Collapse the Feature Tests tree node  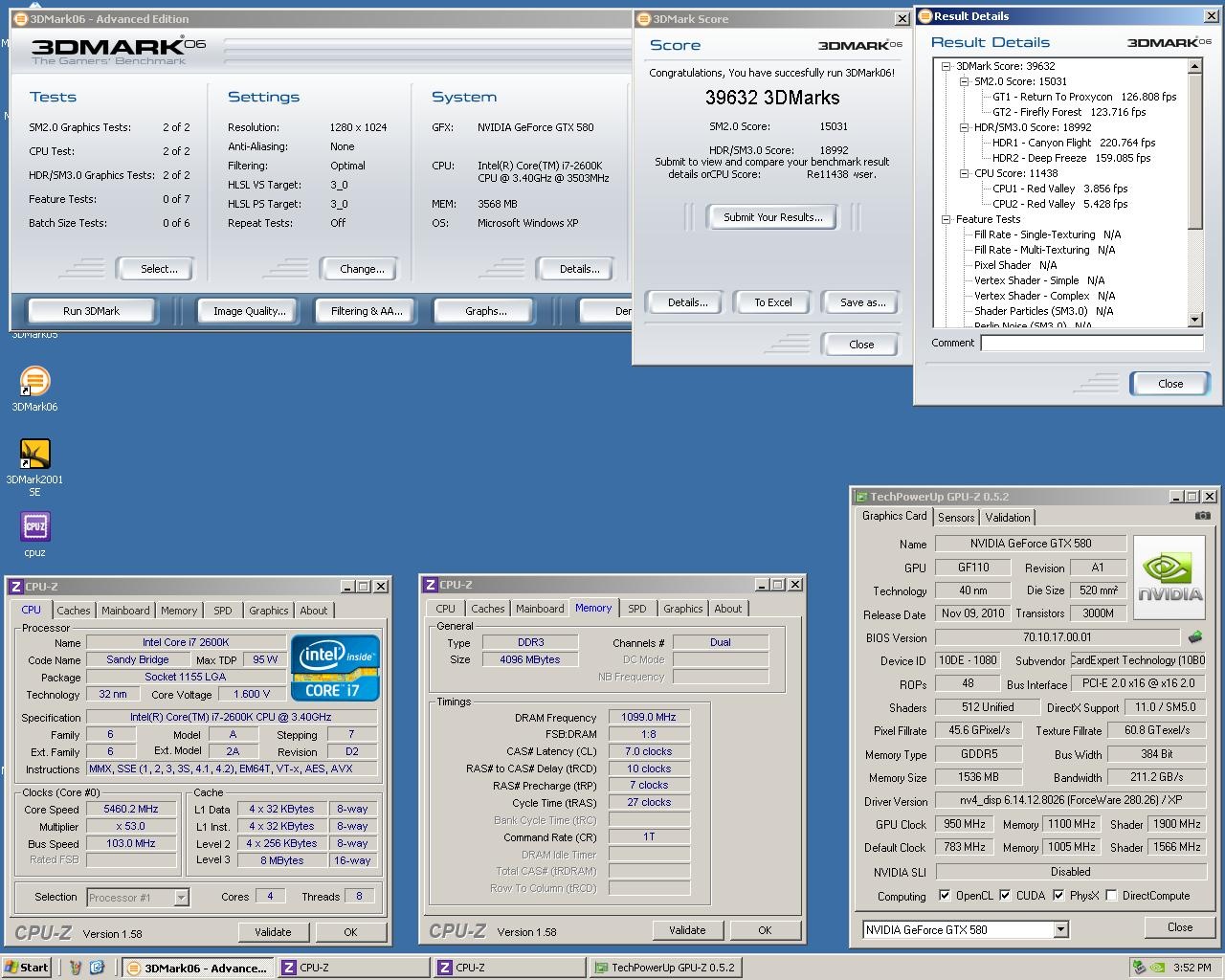tap(947, 220)
